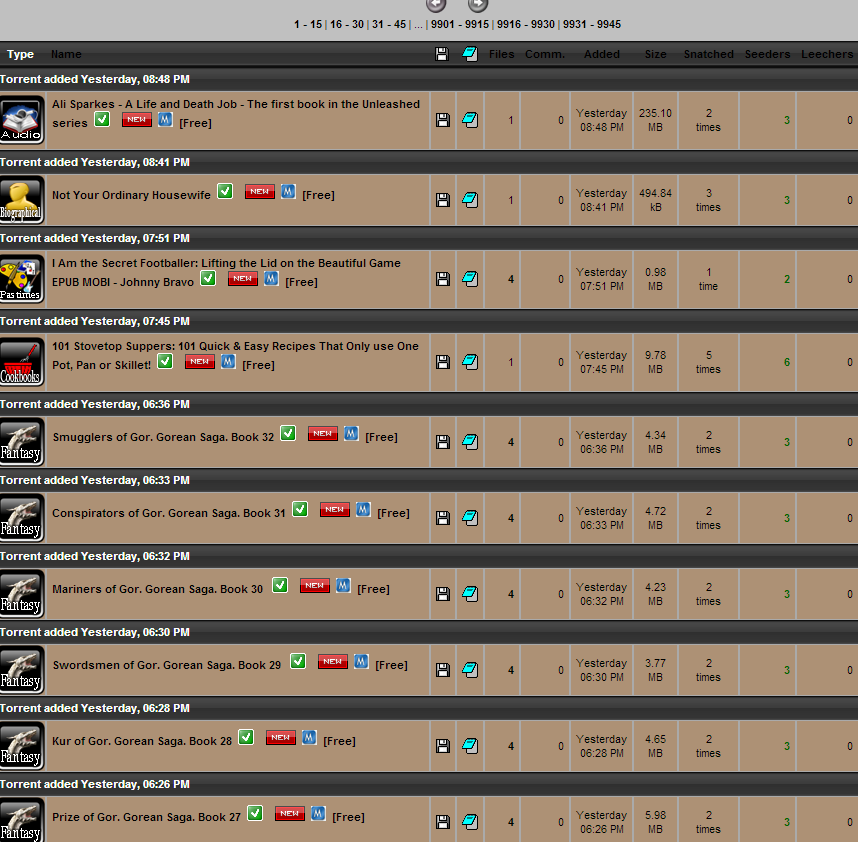Click '1 time' snatched count for Secret Footballer
The height and width of the screenshot is (842, 858).
point(708,279)
